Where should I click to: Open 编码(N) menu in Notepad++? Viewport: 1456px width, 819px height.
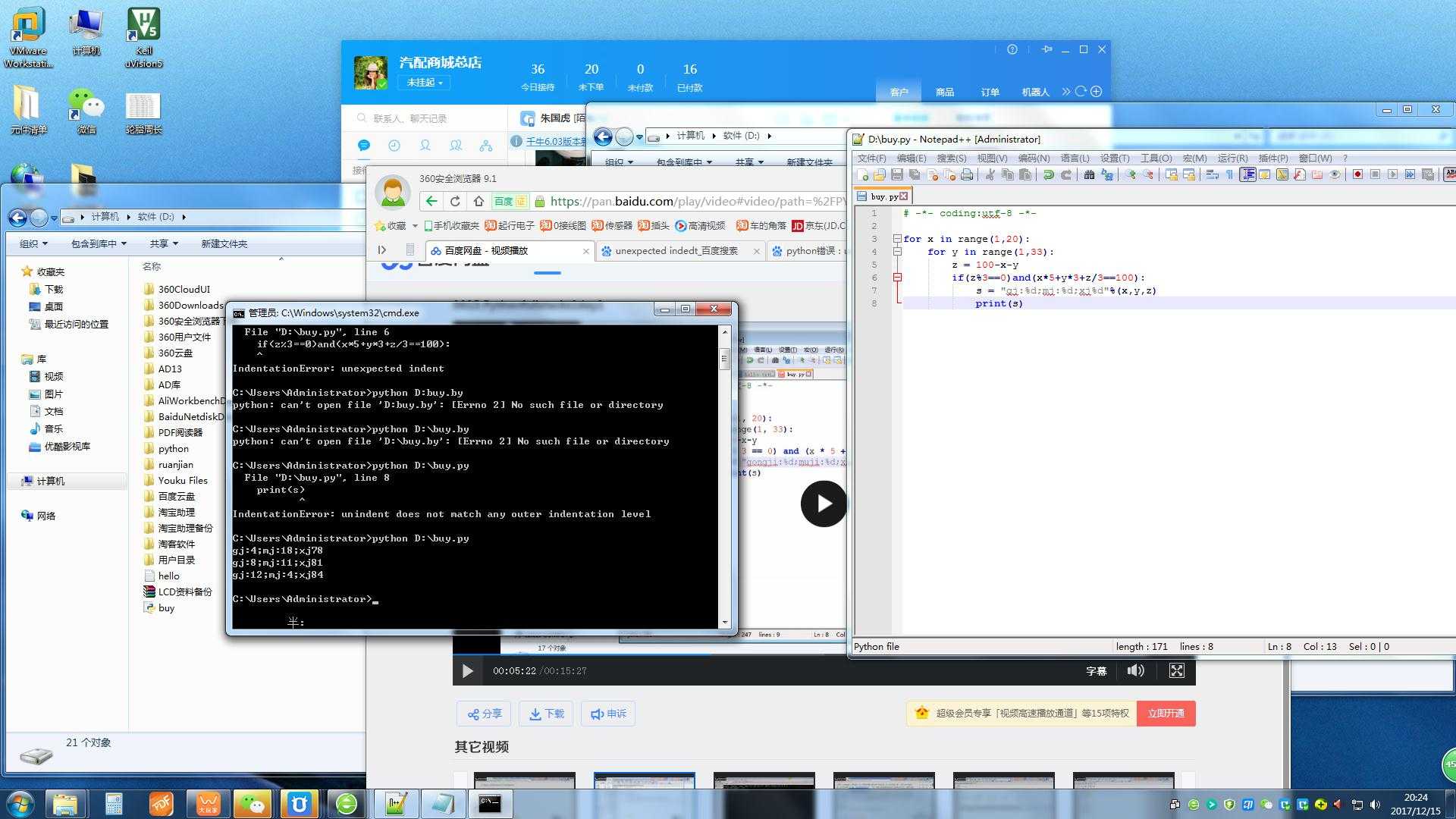click(1034, 158)
